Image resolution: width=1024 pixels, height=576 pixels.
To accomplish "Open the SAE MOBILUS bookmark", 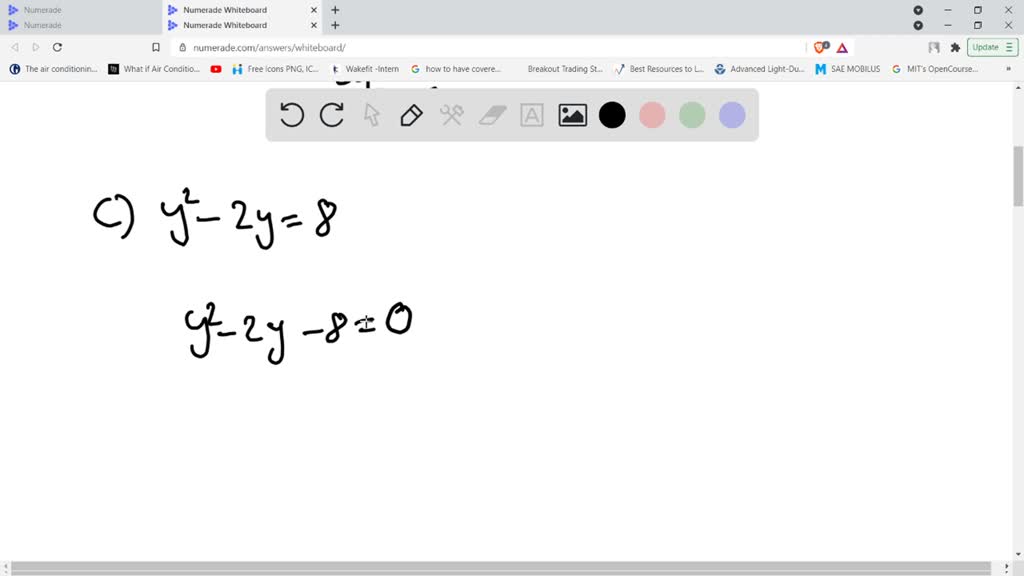I will tap(847, 69).
